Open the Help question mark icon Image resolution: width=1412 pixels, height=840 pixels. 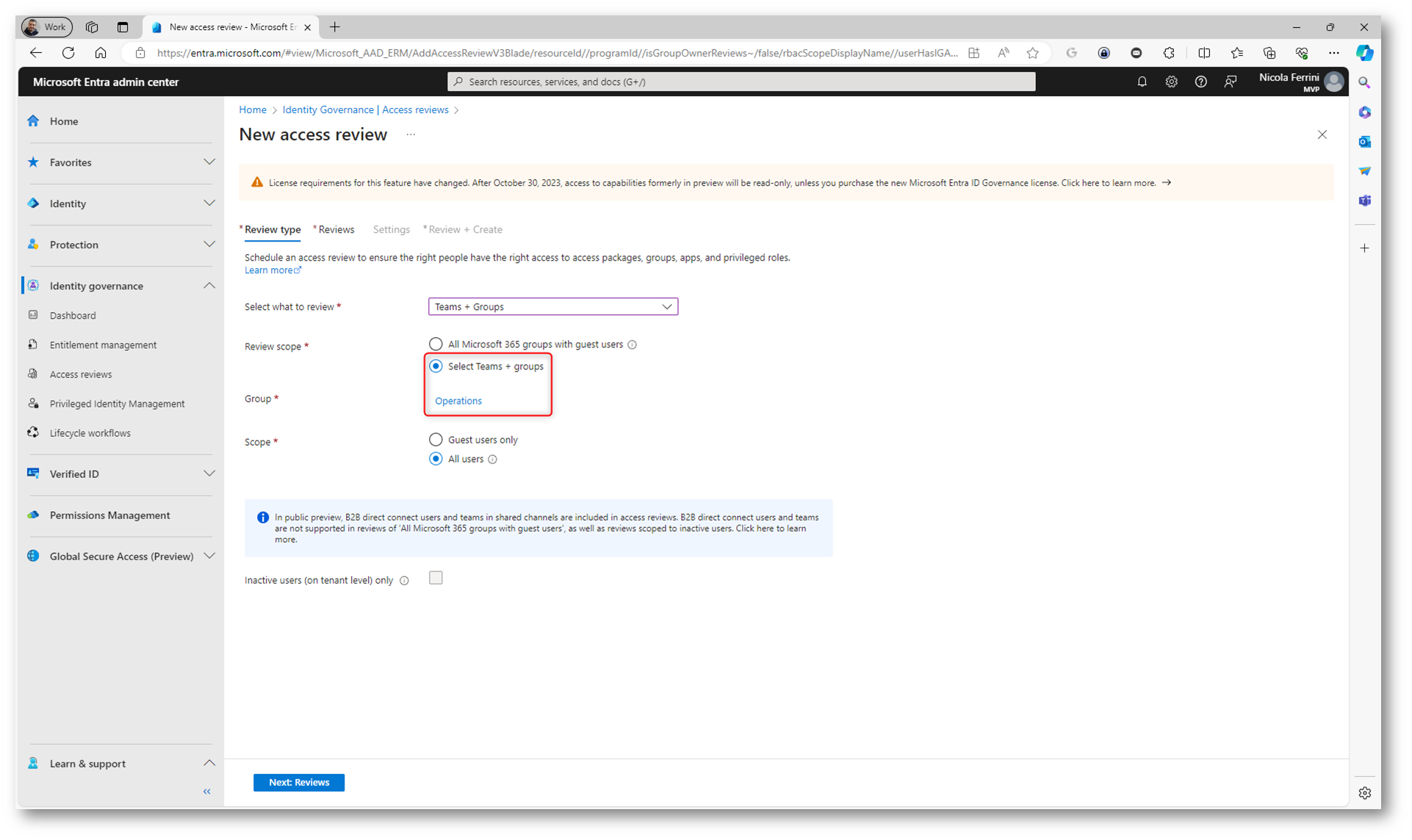[1200, 82]
